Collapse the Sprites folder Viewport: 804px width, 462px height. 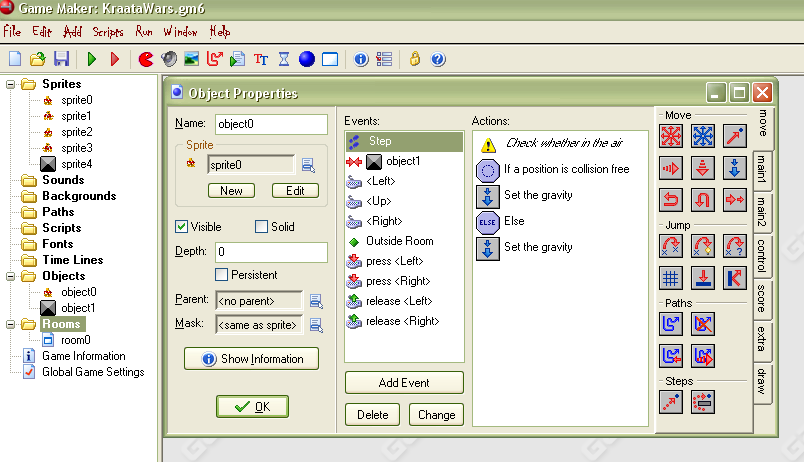[x=10, y=84]
